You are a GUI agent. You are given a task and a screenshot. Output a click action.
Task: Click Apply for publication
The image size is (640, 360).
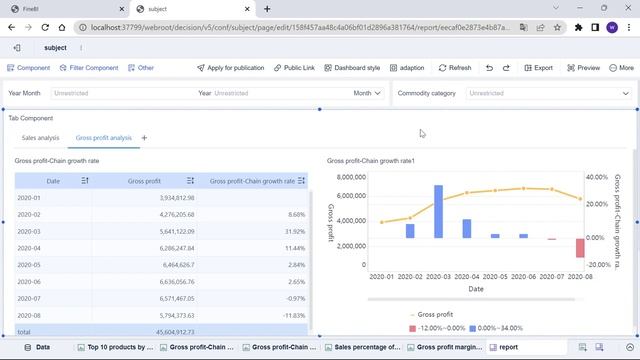point(231,68)
